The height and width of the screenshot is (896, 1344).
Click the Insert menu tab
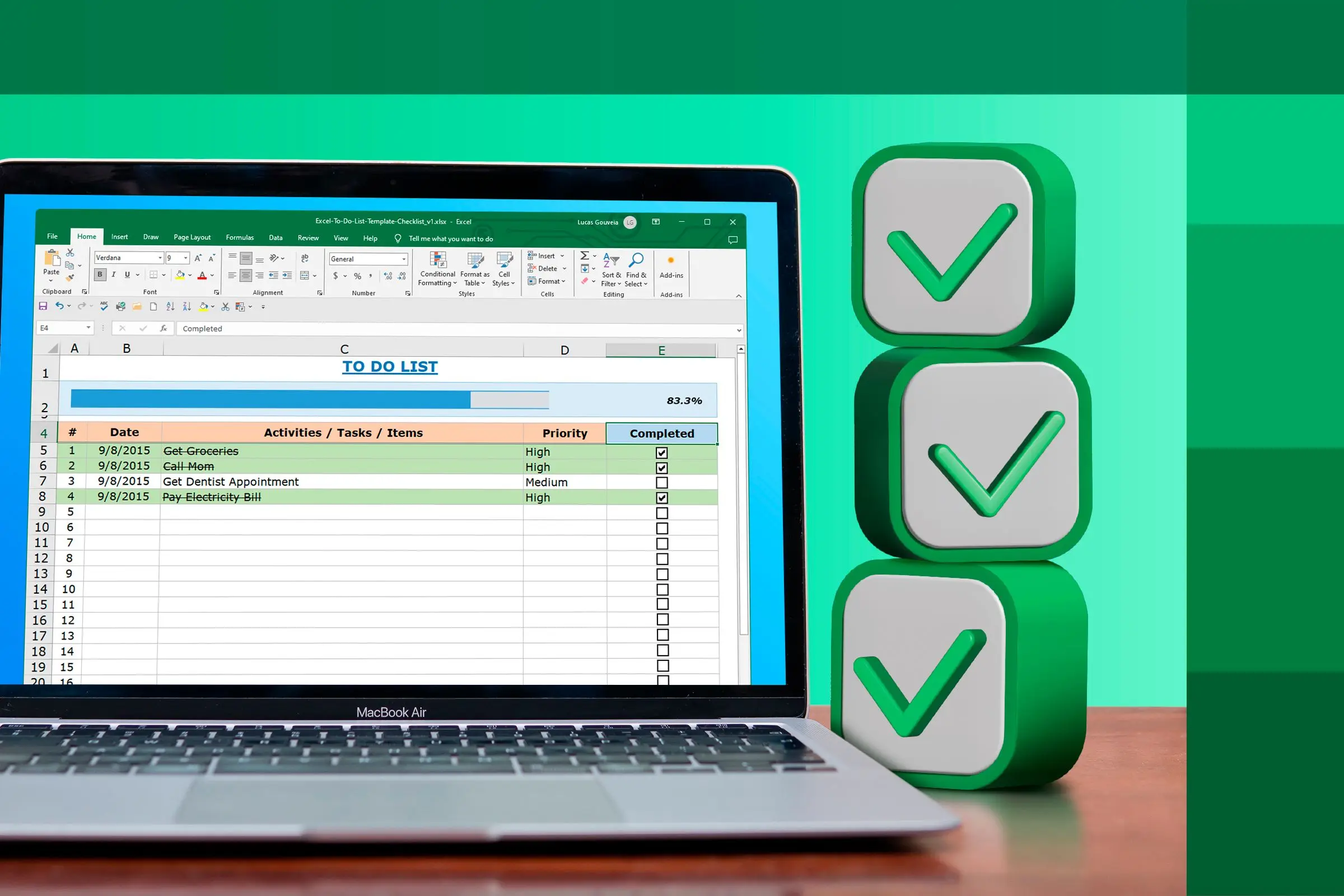(x=118, y=238)
